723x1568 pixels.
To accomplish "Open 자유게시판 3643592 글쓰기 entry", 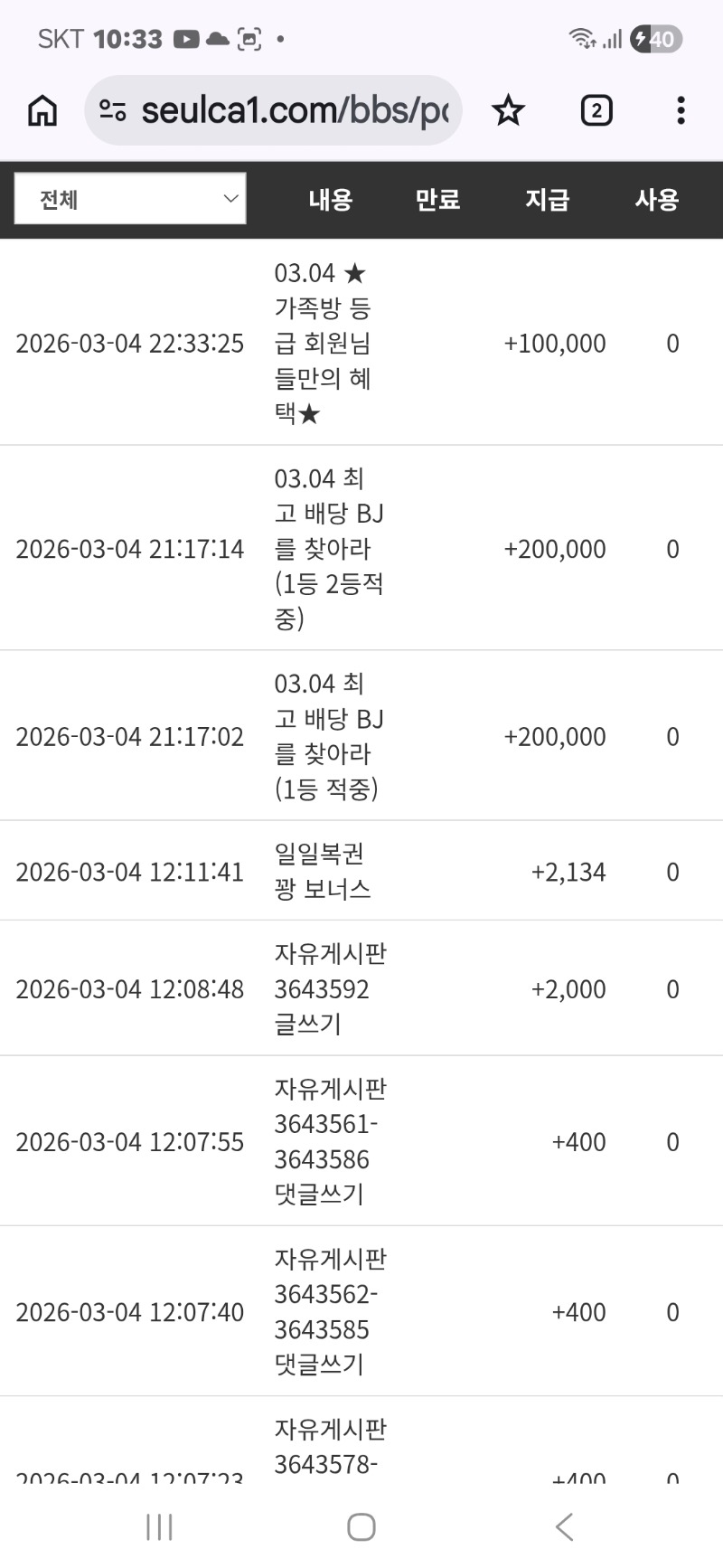I will click(330, 988).
